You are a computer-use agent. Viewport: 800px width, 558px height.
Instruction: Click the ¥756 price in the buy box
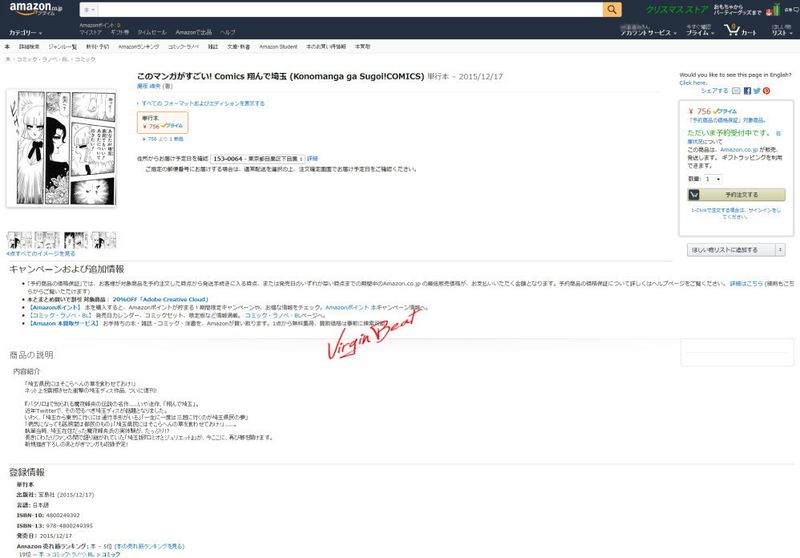pyautogui.click(x=699, y=111)
